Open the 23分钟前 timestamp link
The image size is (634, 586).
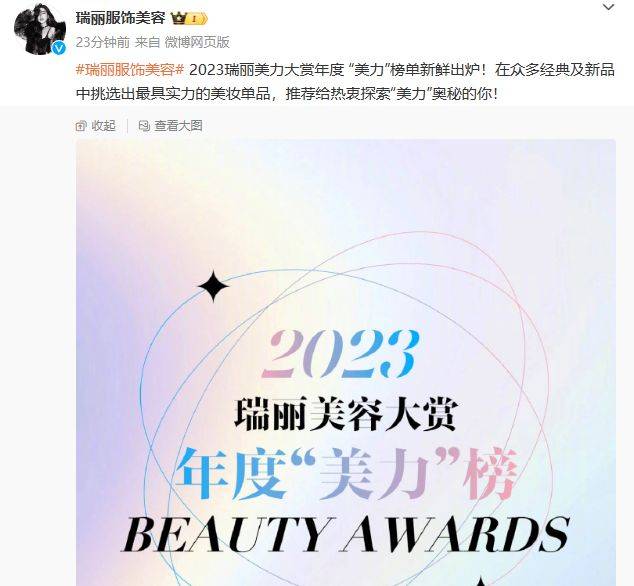103,42
